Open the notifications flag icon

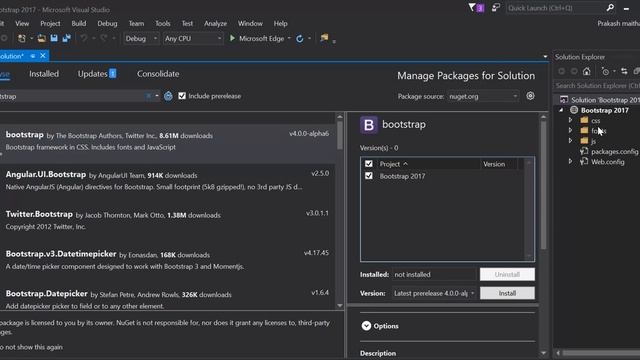pyautogui.click(x=472, y=7)
